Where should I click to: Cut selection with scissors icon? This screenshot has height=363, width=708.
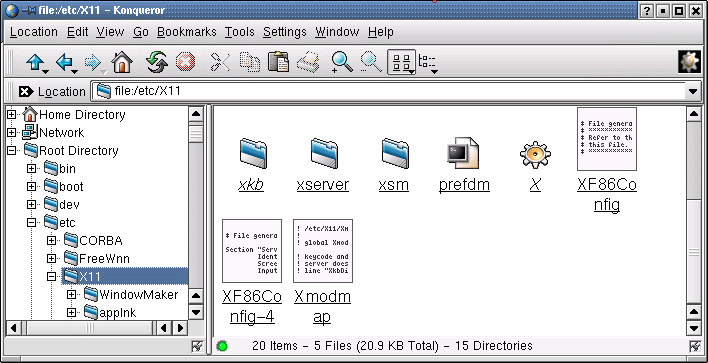220,62
